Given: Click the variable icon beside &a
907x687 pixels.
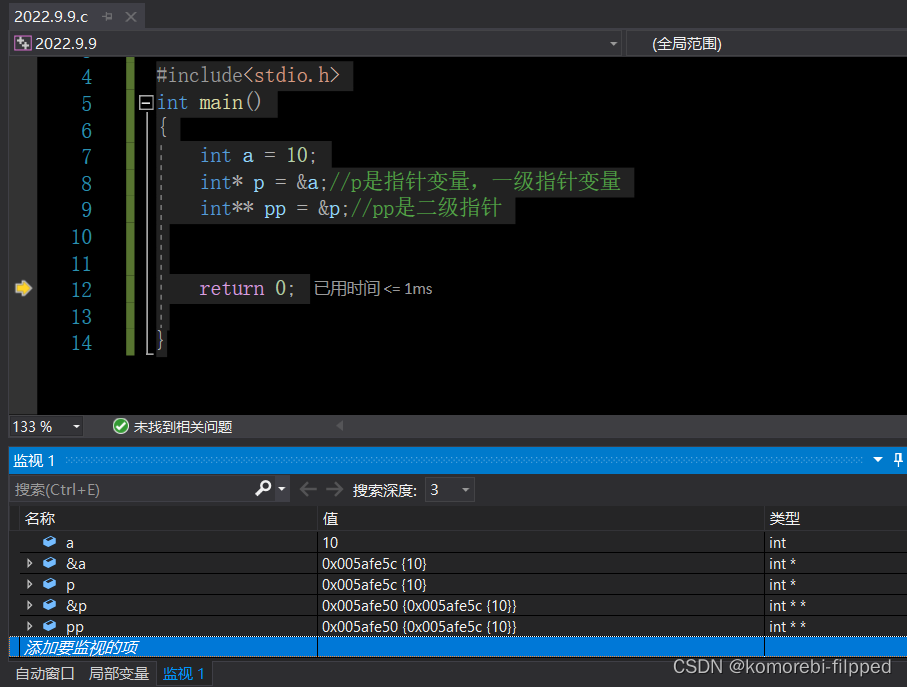Looking at the screenshot, I should 50,562.
